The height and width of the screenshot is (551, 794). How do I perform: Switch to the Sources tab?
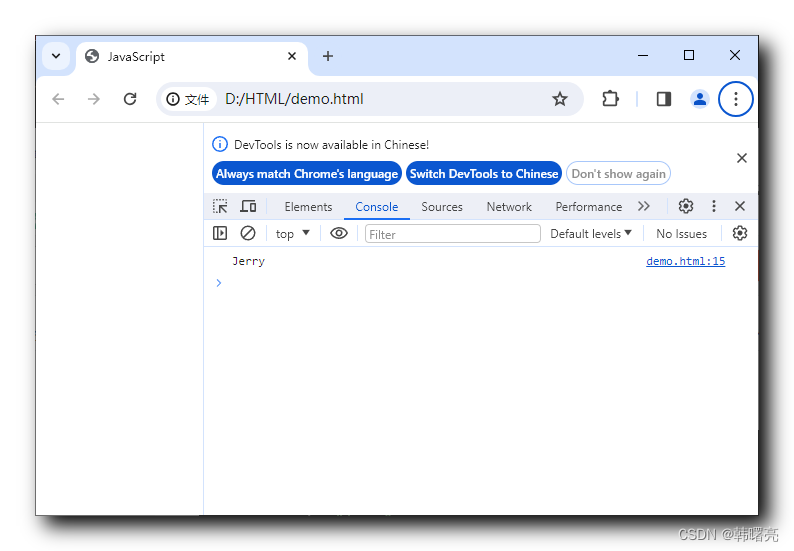(442, 207)
